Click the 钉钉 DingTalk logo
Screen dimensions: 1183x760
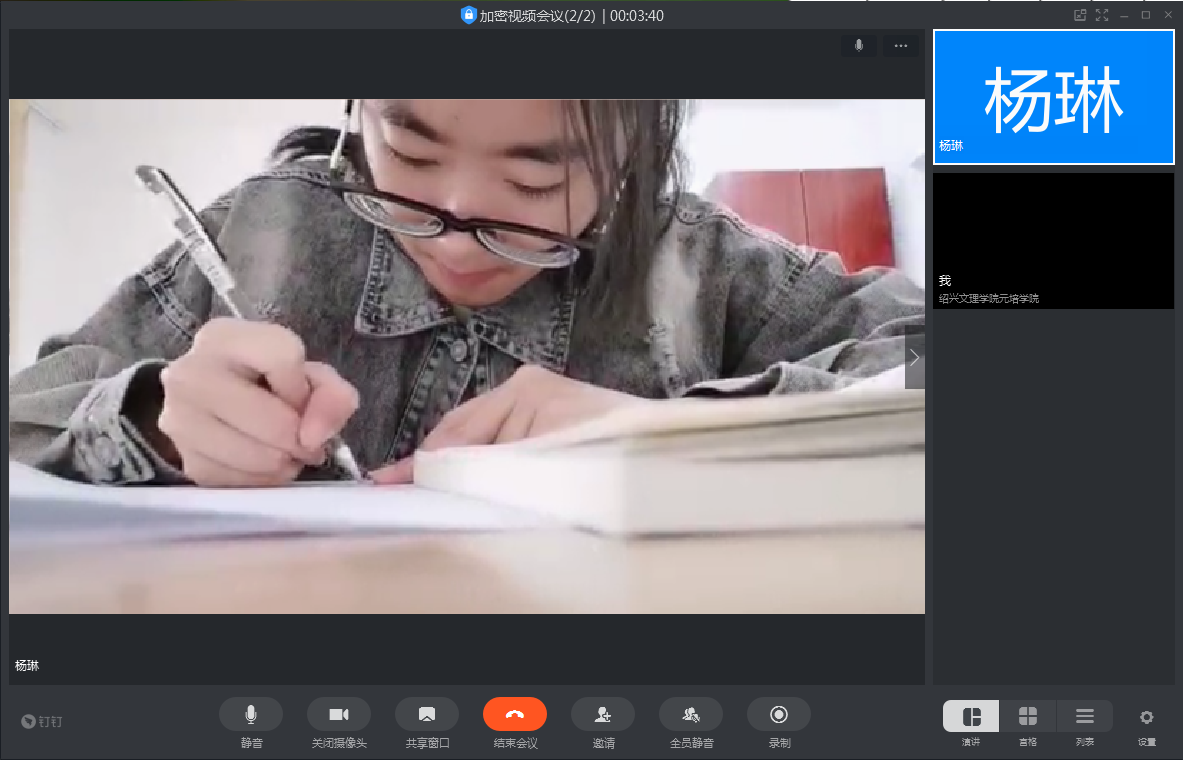coord(42,721)
